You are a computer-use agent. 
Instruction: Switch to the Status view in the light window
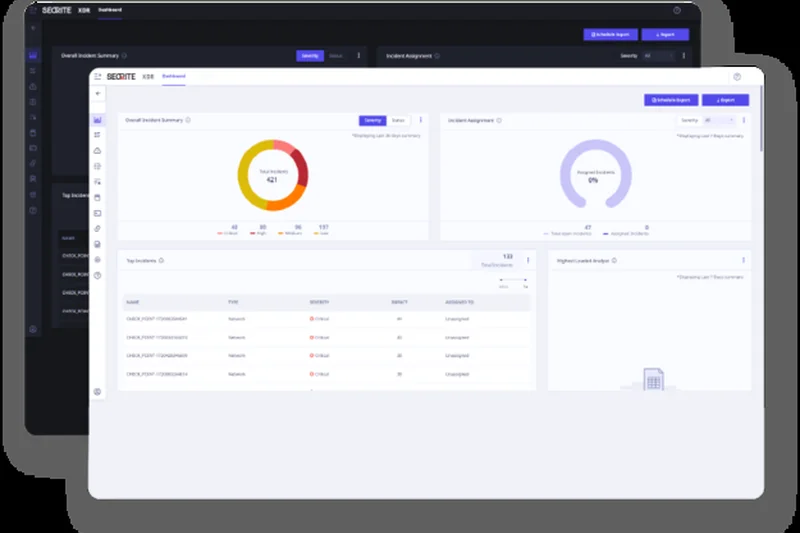pos(398,120)
